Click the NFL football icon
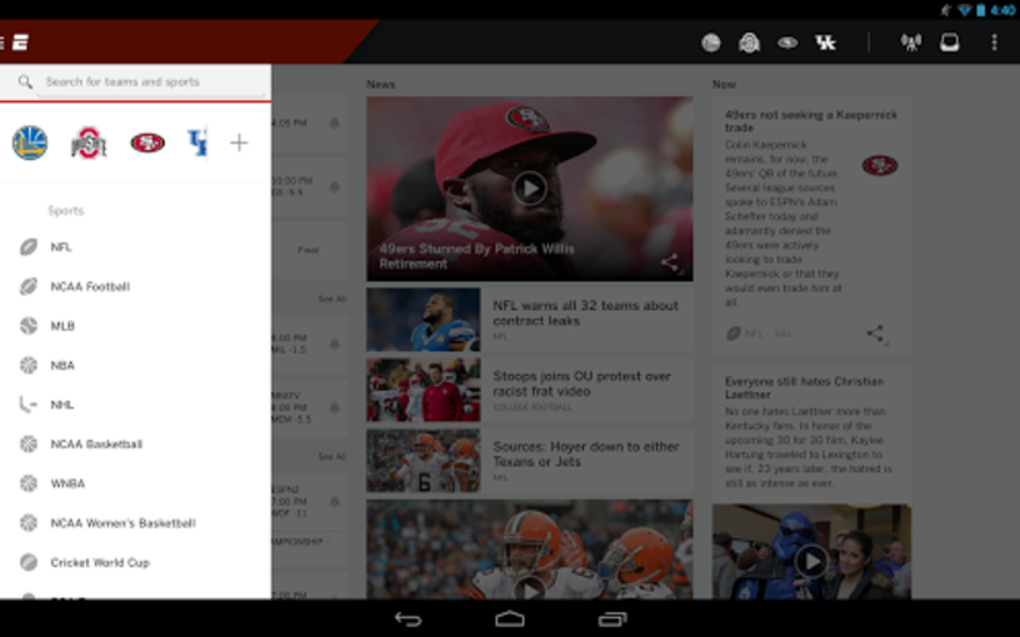 [28, 247]
